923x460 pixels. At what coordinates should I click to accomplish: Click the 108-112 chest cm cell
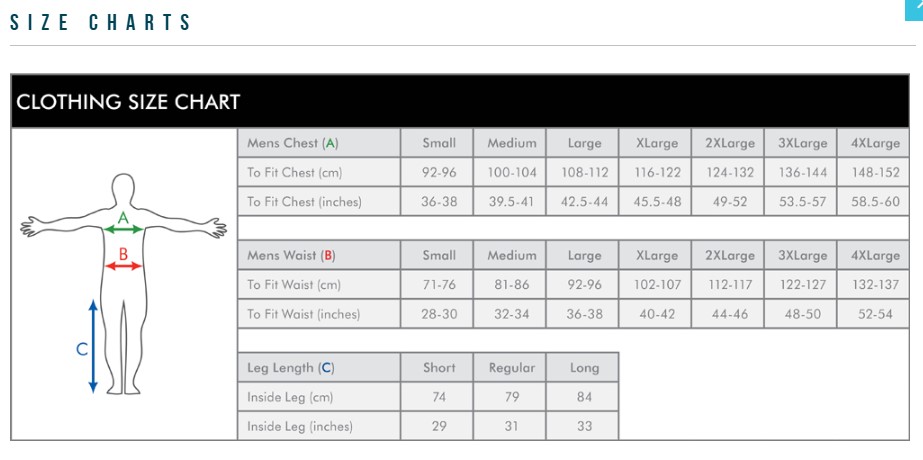pyautogui.click(x=584, y=172)
